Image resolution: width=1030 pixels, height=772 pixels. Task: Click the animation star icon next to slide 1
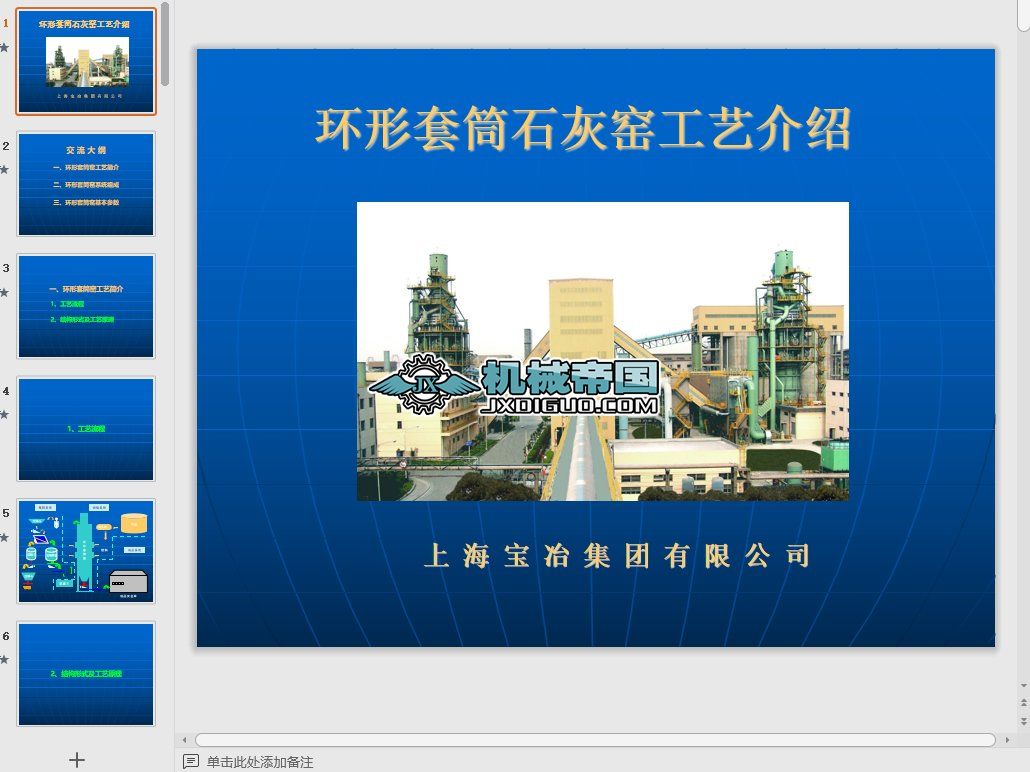[5, 47]
